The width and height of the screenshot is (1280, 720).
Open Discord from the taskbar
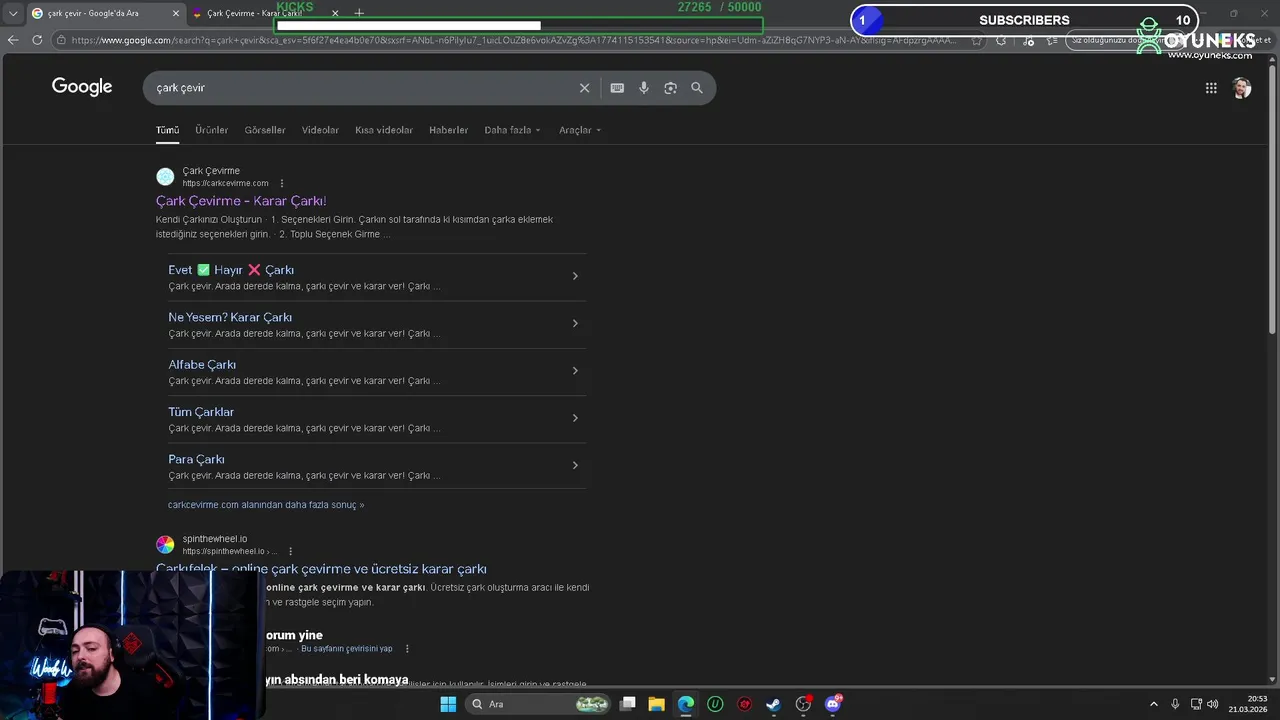pos(833,704)
